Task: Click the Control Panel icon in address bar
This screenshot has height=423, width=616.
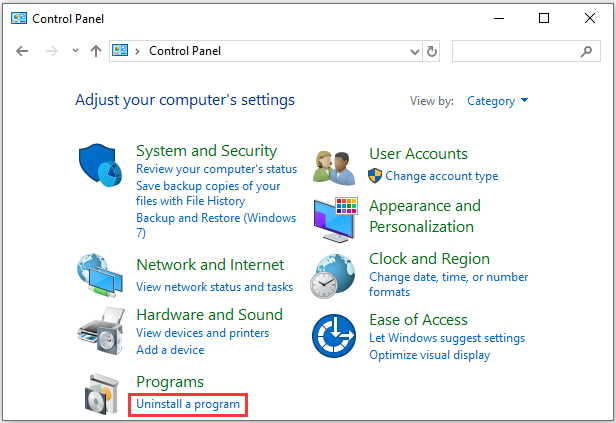Action: point(120,51)
